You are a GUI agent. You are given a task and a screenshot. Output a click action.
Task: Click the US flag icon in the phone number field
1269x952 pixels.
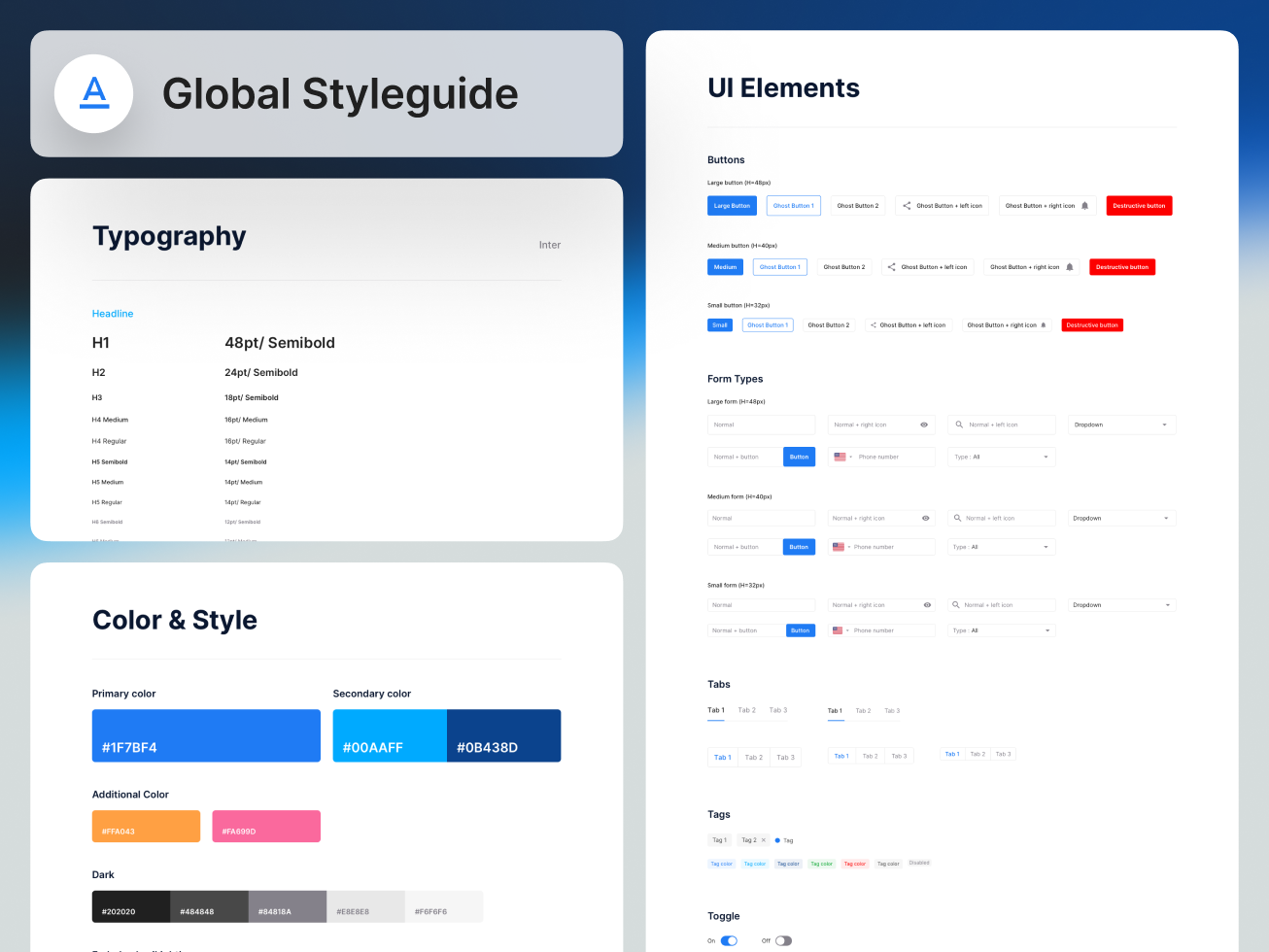point(840,456)
